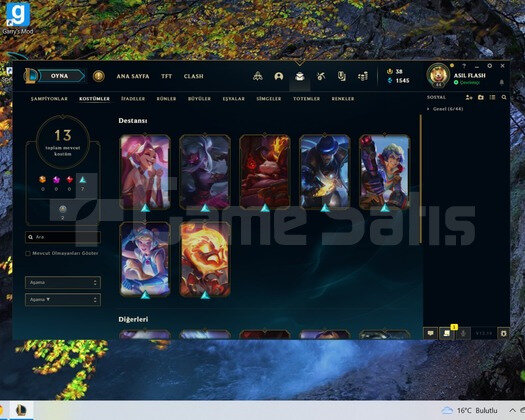
Task: Open the Aşama dropdown without arrow
Action: tap(63, 283)
